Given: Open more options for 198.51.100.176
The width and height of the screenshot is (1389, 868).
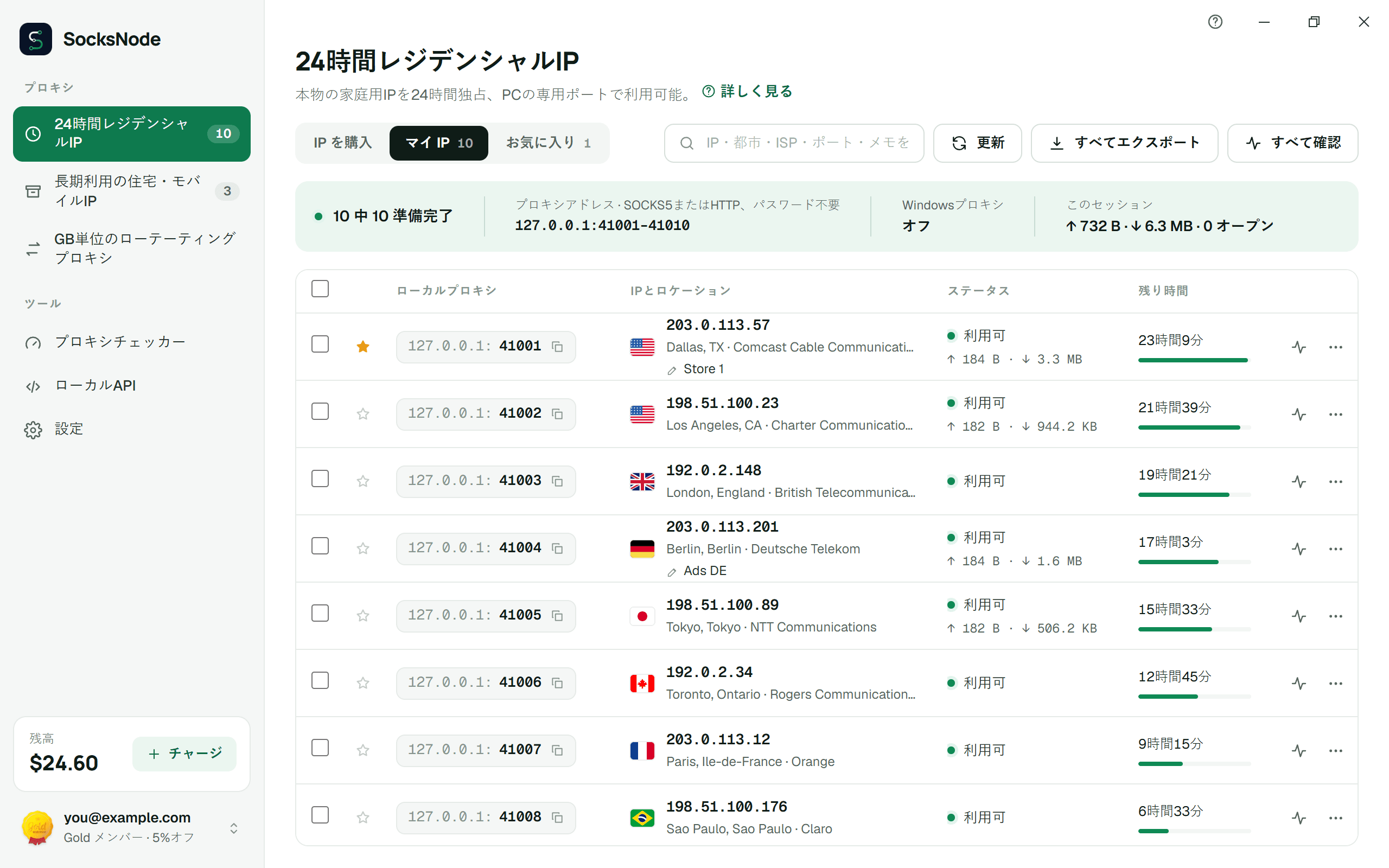Looking at the screenshot, I should [x=1335, y=817].
